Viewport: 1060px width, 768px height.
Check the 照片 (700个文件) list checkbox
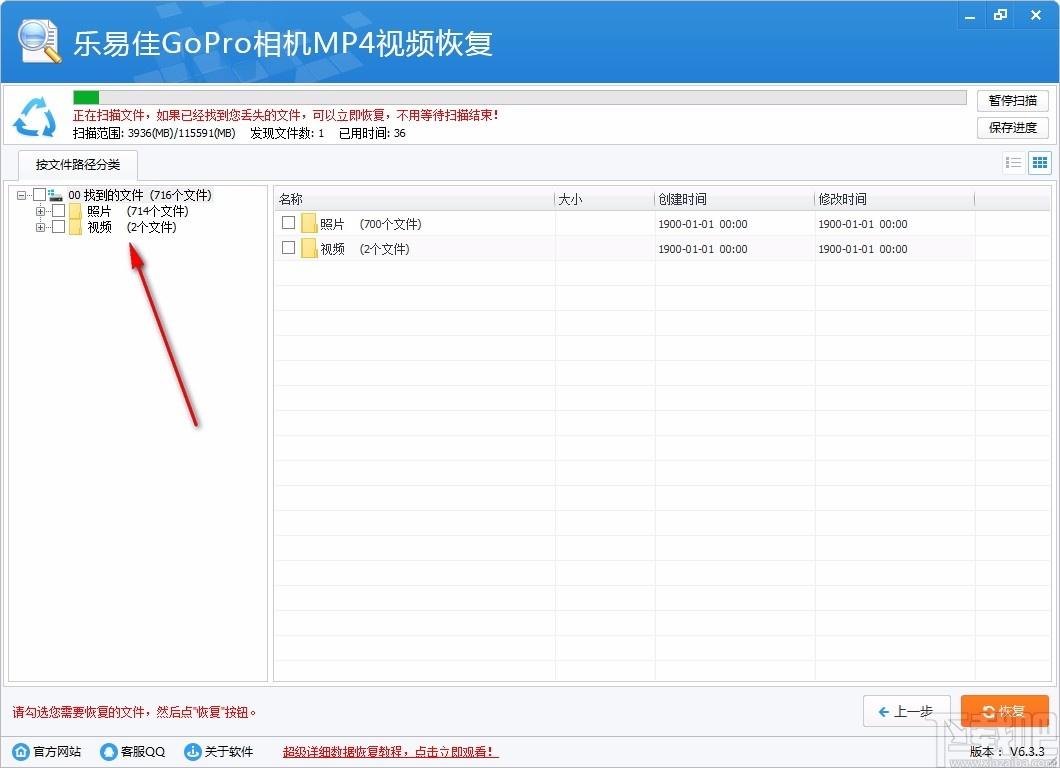pos(289,222)
